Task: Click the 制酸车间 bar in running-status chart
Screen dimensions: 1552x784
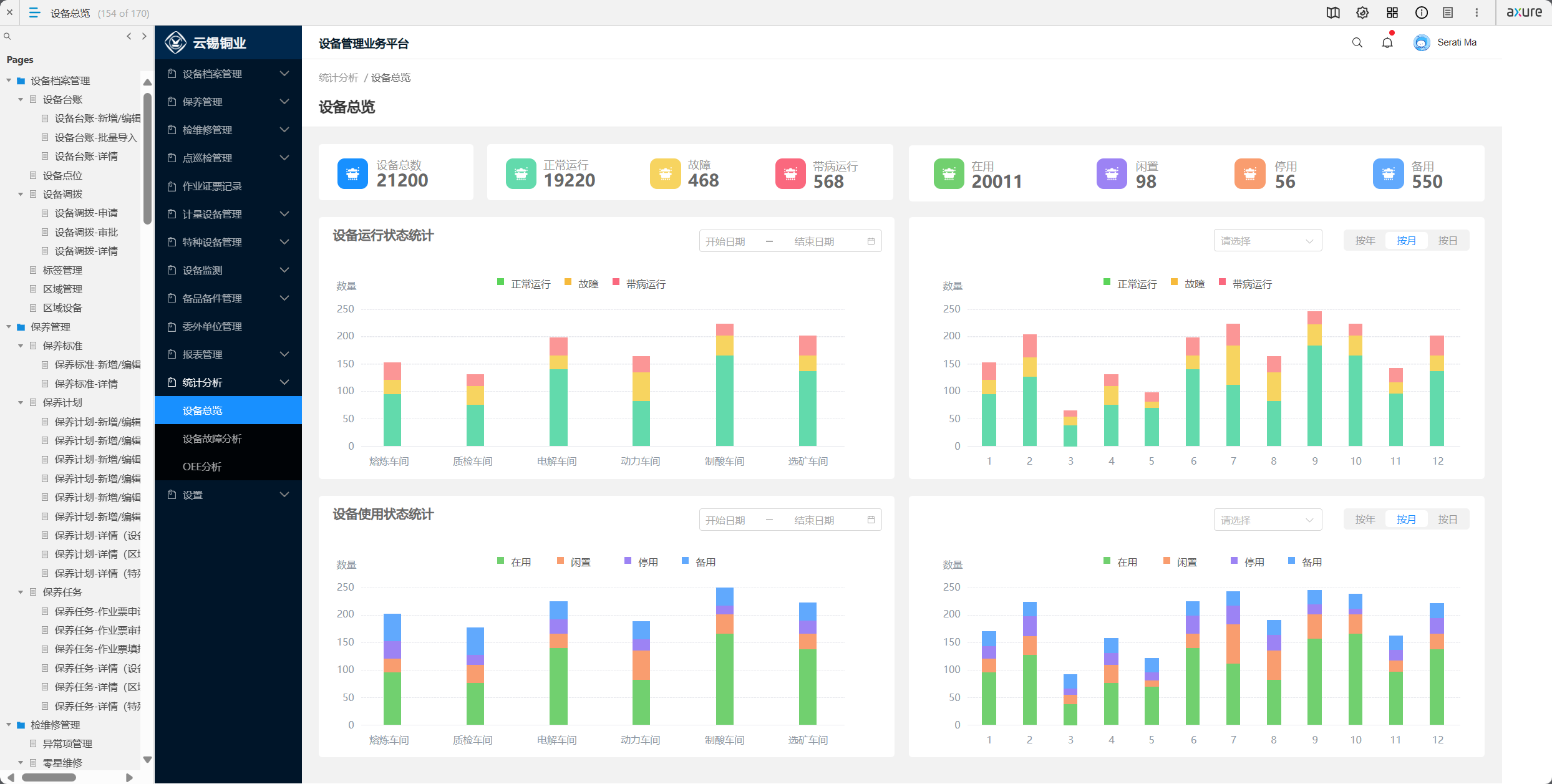Action: [x=725, y=385]
